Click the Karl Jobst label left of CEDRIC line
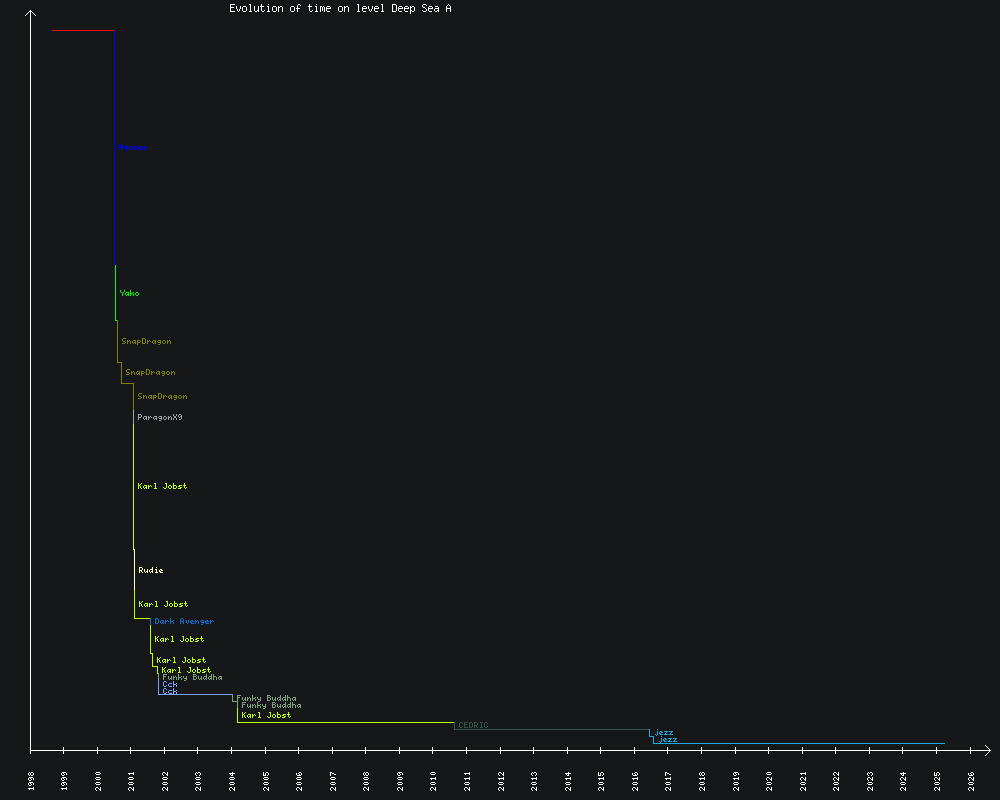The width and height of the screenshot is (1000, 800). (x=266, y=715)
